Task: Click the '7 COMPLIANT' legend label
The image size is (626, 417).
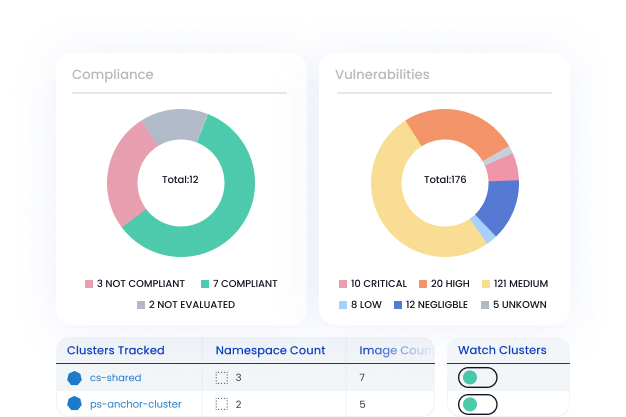Action: [x=245, y=284]
